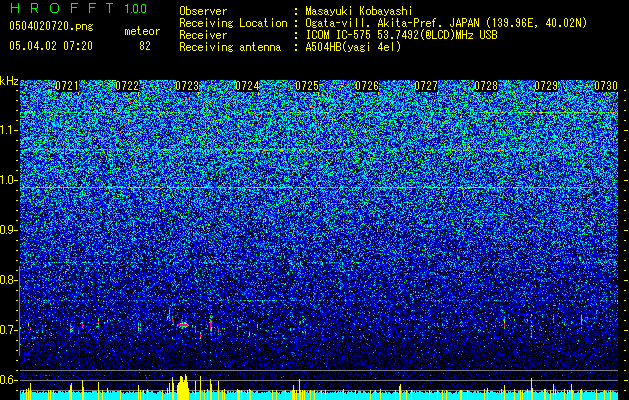Click the 0730 time marker
The image size is (629, 400).
(x=606, y=86)
